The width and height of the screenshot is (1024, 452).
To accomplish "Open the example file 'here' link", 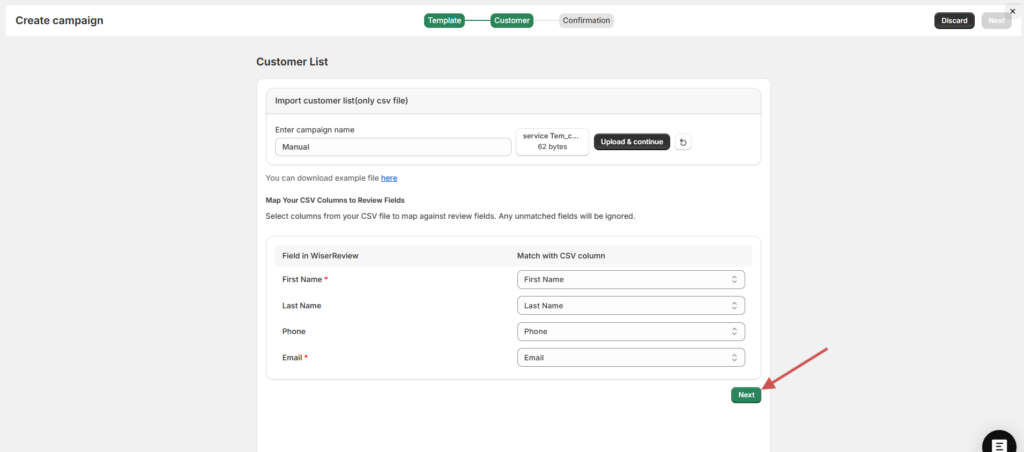I will [x=389, y=178].
